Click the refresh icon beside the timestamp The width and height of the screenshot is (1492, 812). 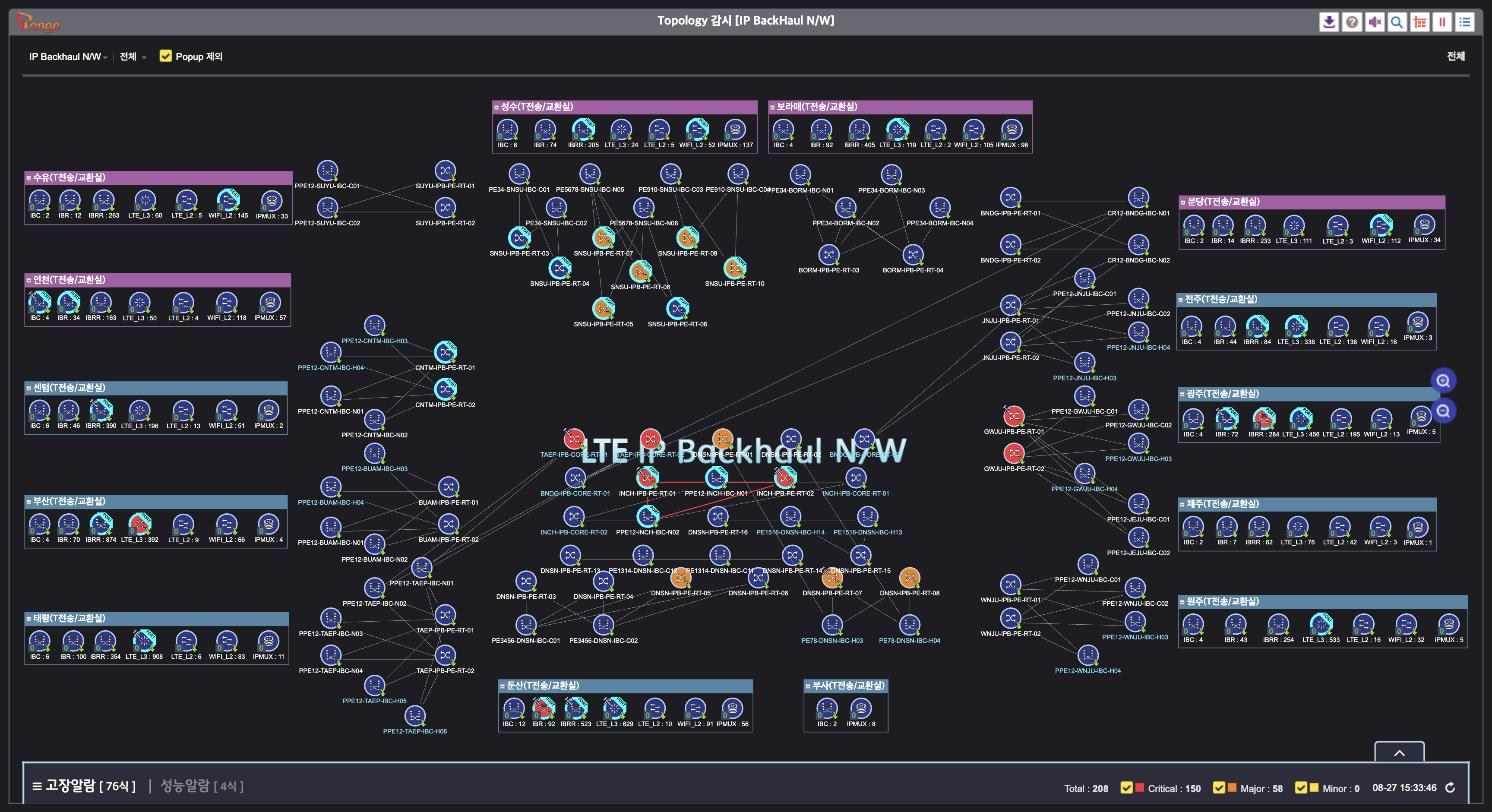(1450, 788)
